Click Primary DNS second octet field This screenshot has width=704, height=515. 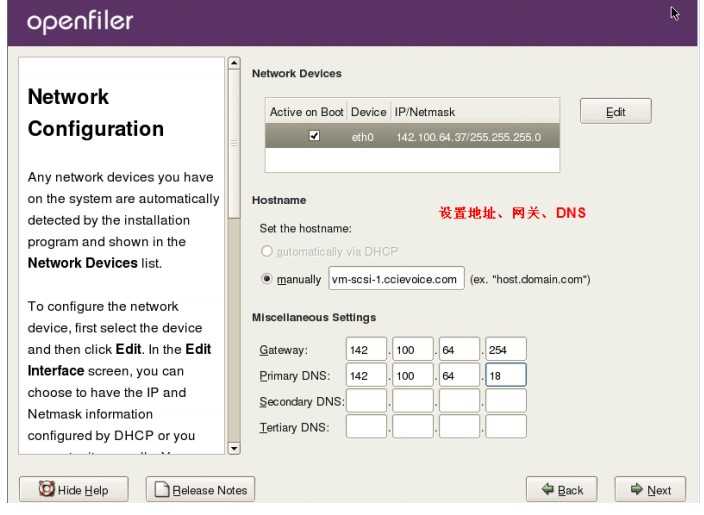point(413,375)
